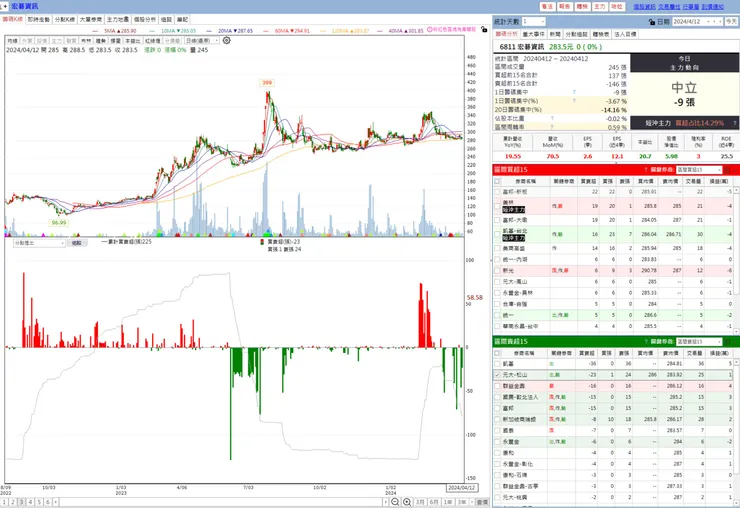Viewport: 740px width, 508px height.
Task: Click the 還原 button at bottom right of chart
Action: 482,502
